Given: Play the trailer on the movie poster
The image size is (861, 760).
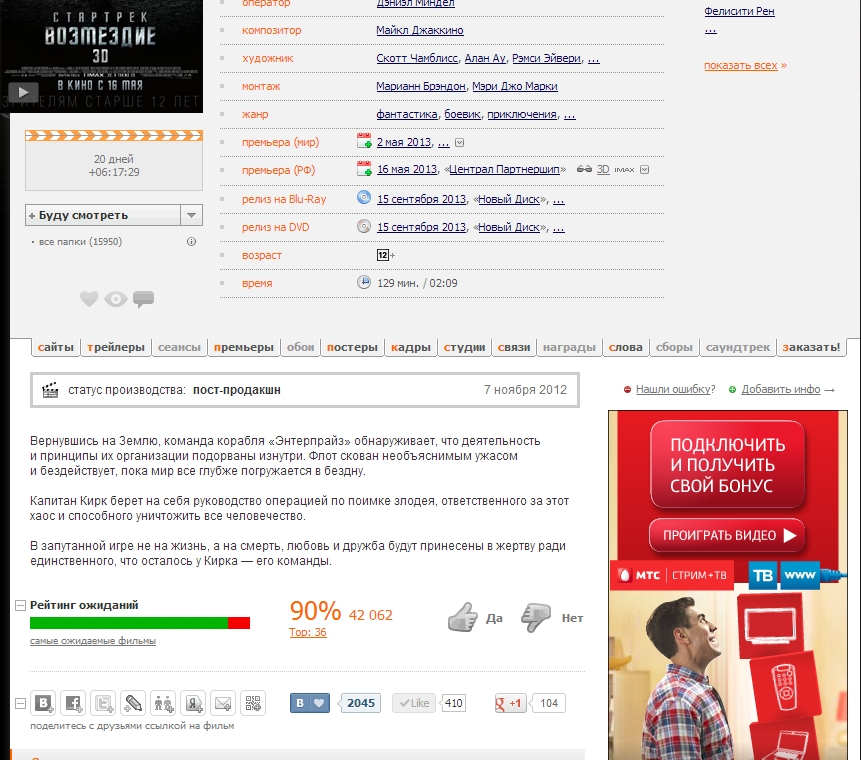Looking at the screenshot, I should 22,92.
